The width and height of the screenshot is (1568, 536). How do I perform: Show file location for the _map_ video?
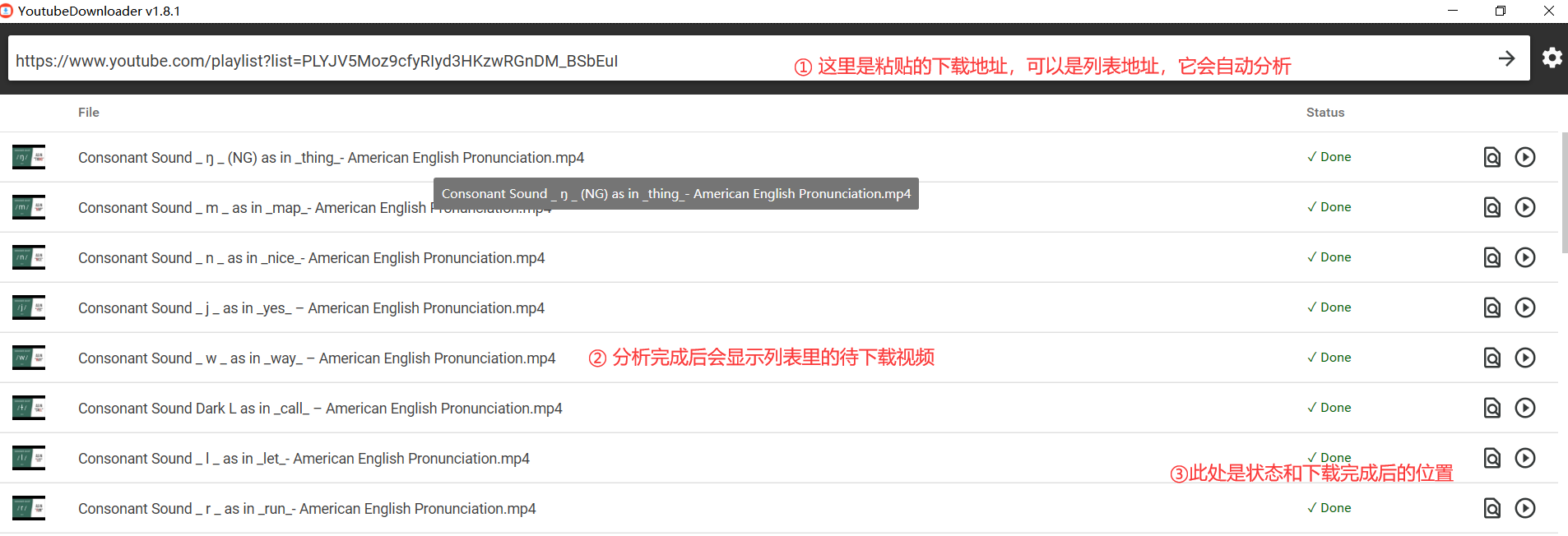(x=1491, y=207)
